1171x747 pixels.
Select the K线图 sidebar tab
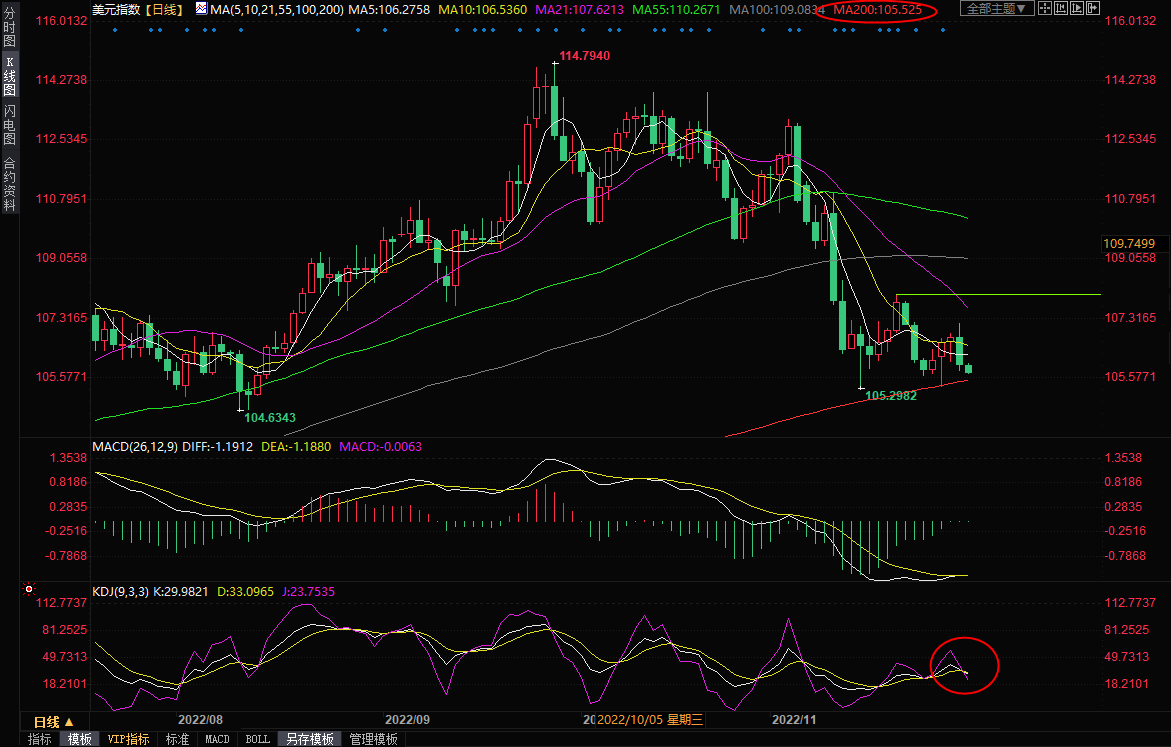pyautogui.click(x=10, y=76)
